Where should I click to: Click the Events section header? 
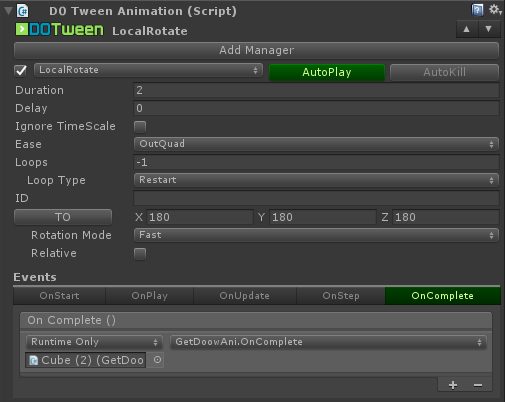point(35,277)
